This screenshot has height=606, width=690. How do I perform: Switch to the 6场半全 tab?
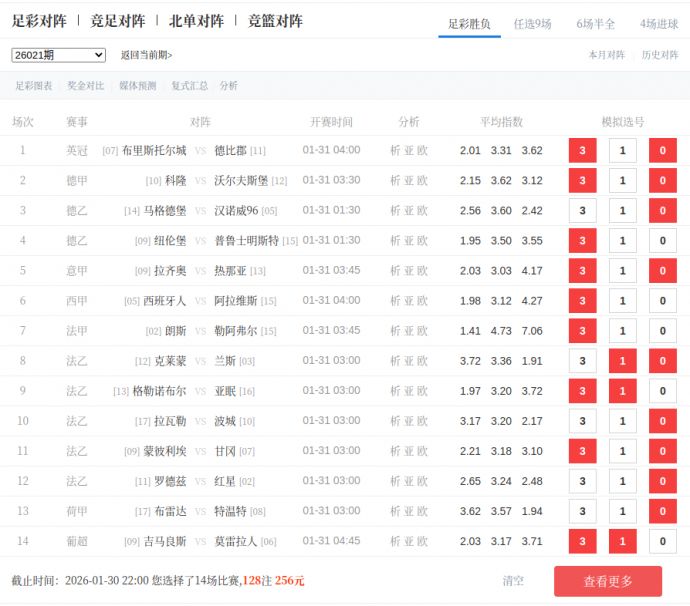coord(595,23)
